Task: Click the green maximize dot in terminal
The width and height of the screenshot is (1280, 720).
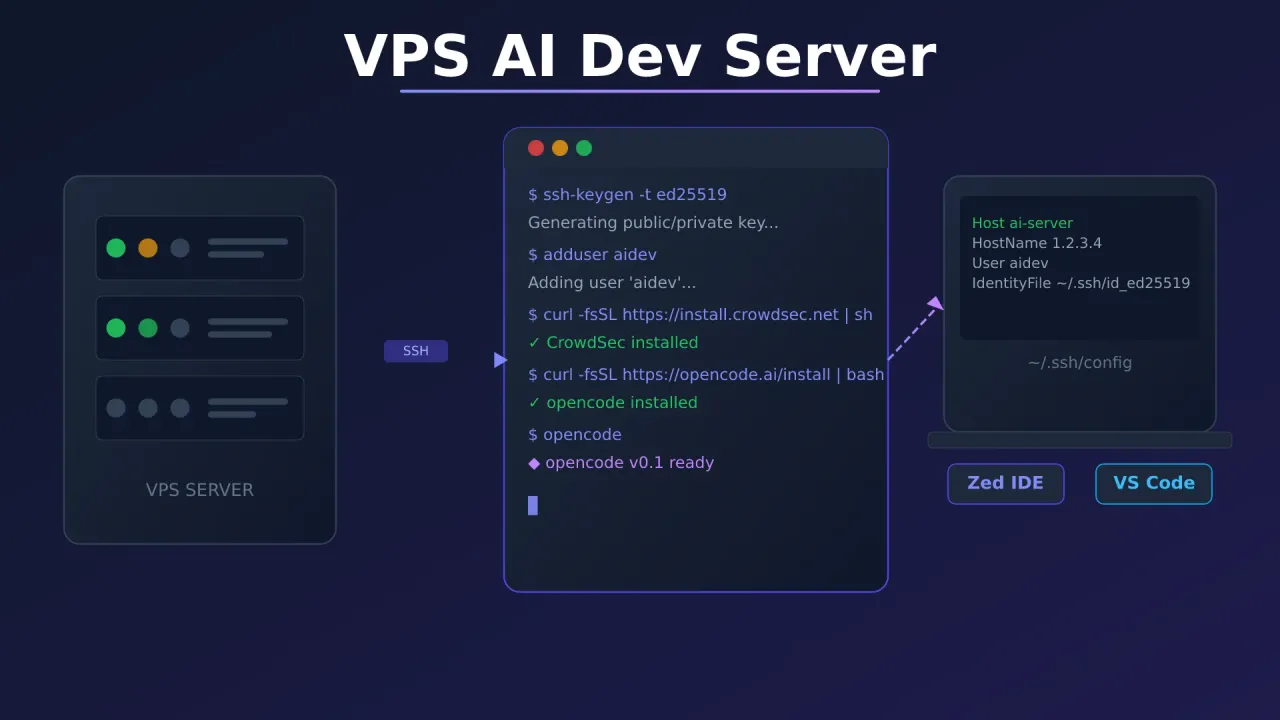Action: click(x=584, y=148)
